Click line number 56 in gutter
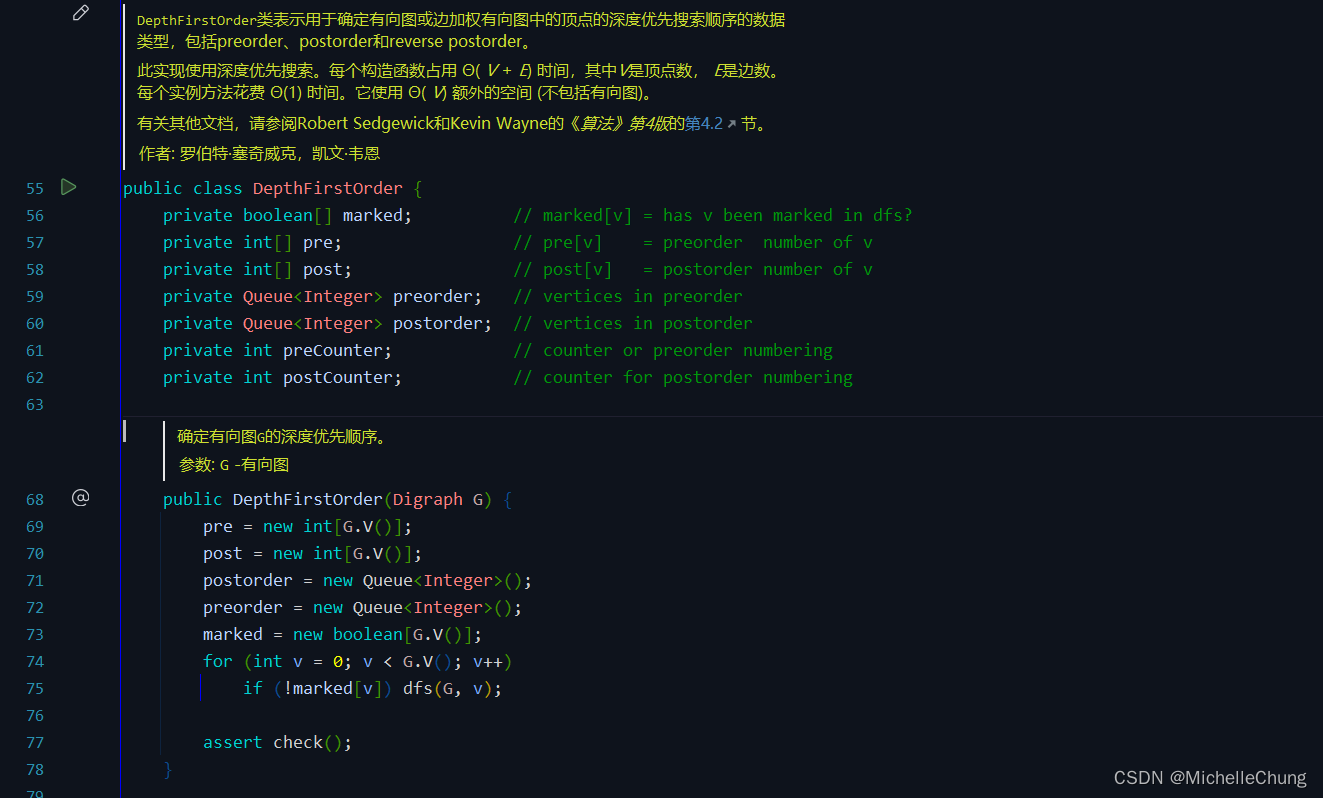 35,216
